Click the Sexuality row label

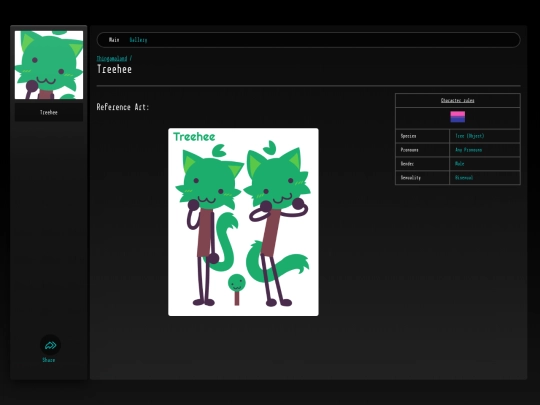411,178
